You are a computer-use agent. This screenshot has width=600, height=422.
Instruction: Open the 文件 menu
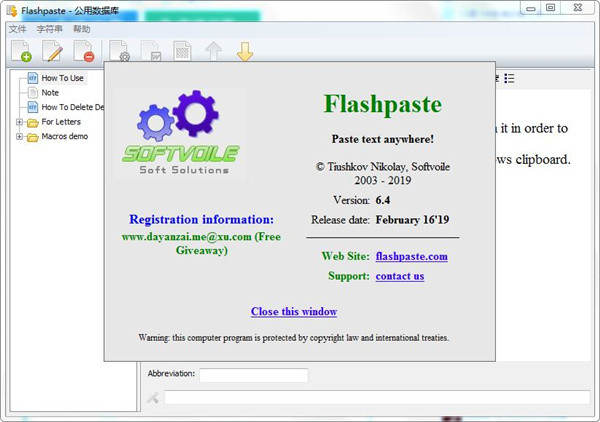pyautogui.click(x=18, y=29)
